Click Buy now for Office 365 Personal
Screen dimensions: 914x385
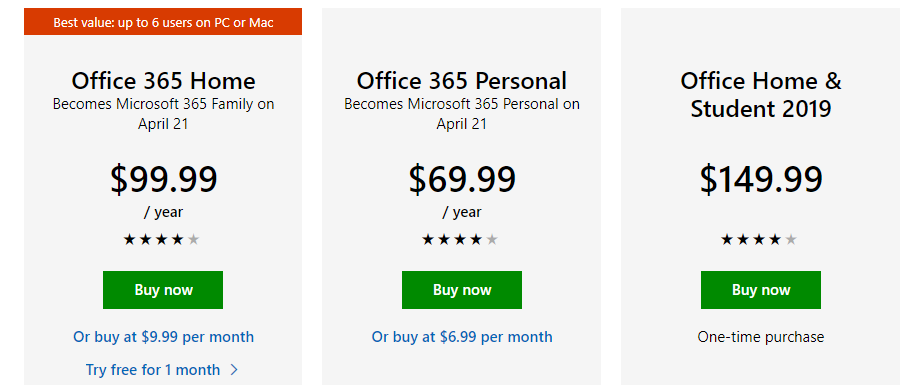pyautogui.click(x=462, y=290)
